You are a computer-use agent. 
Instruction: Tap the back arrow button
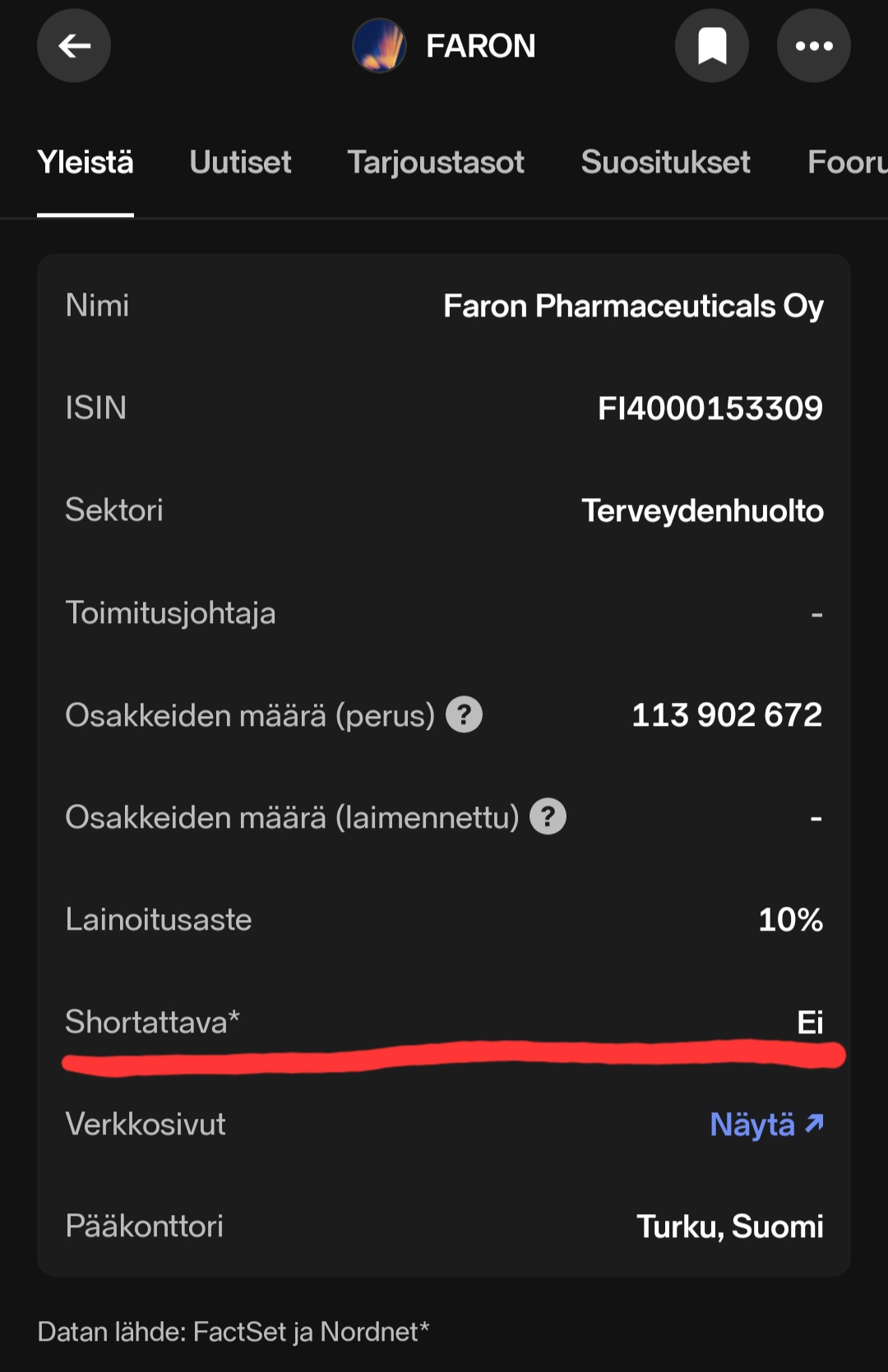(74, 46)
